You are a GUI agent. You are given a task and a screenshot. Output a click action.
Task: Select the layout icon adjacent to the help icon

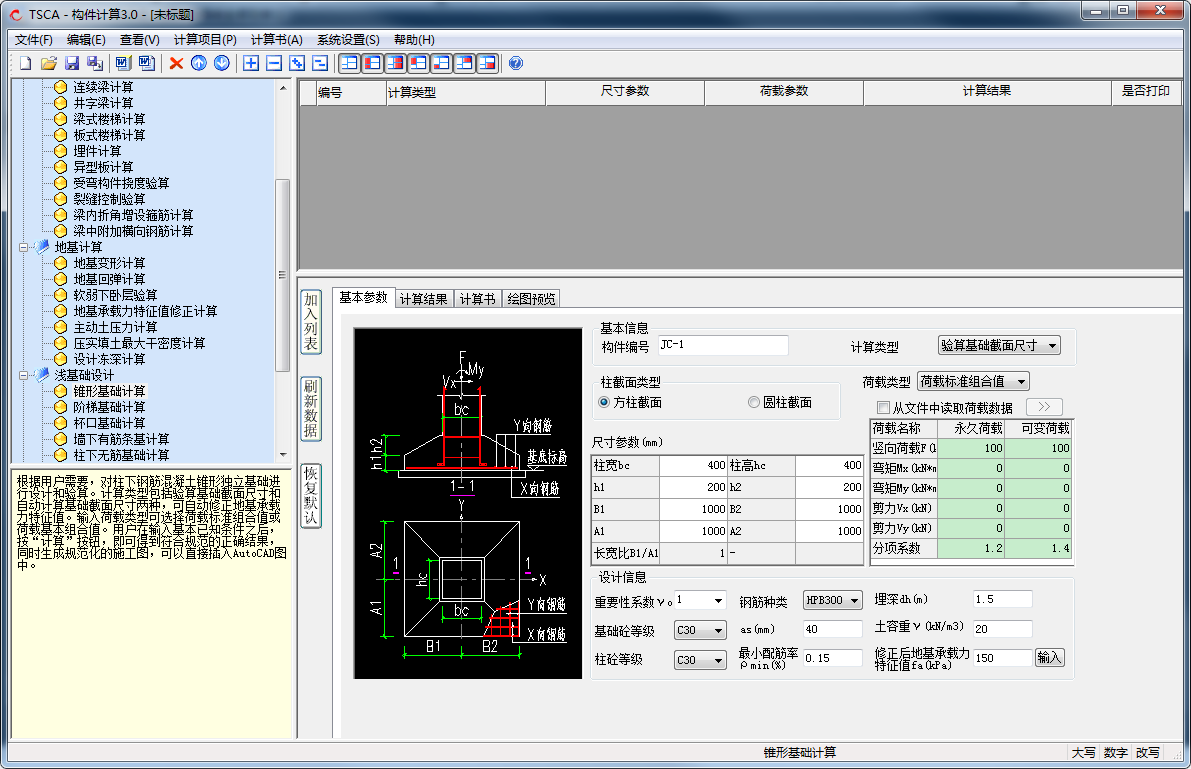(x=487, y=63)
